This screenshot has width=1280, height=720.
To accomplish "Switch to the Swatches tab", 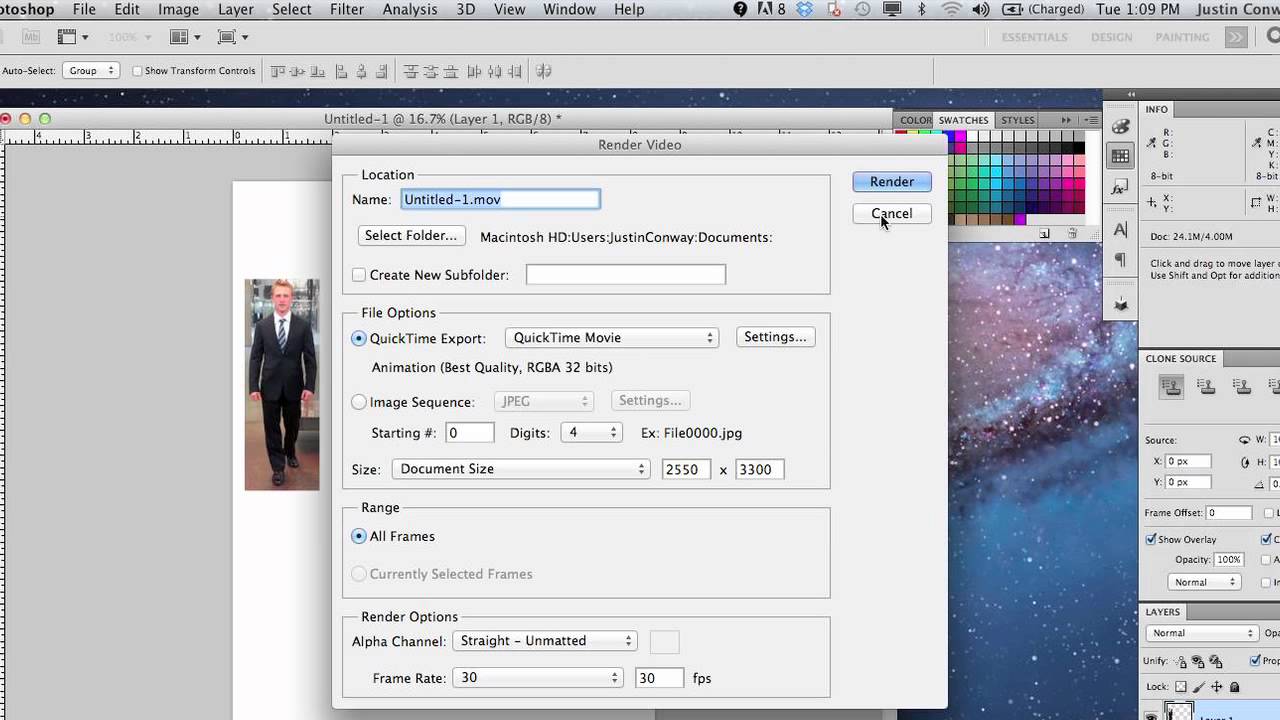I will 963,120.
